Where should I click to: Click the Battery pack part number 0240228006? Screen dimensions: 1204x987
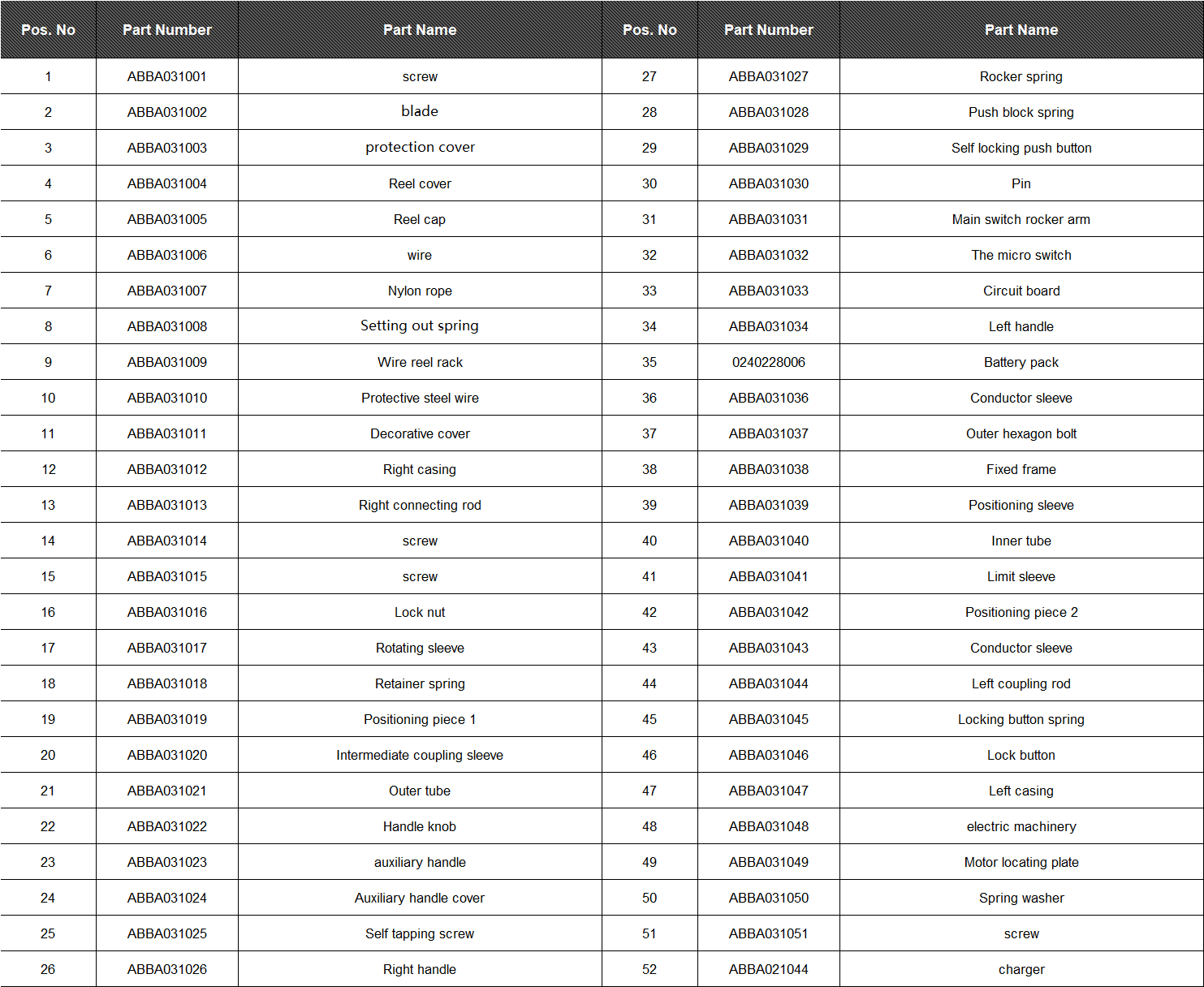[x=768, y=362]
